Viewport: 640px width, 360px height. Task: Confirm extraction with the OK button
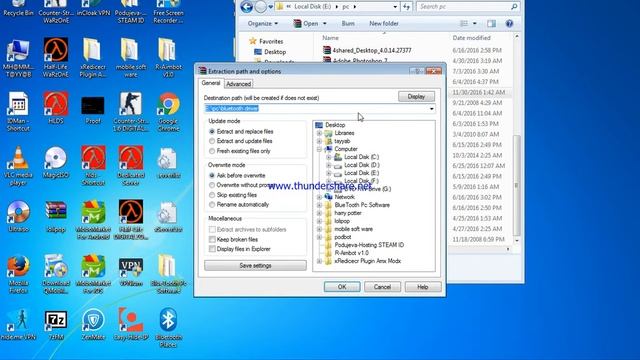click(342, 287)
